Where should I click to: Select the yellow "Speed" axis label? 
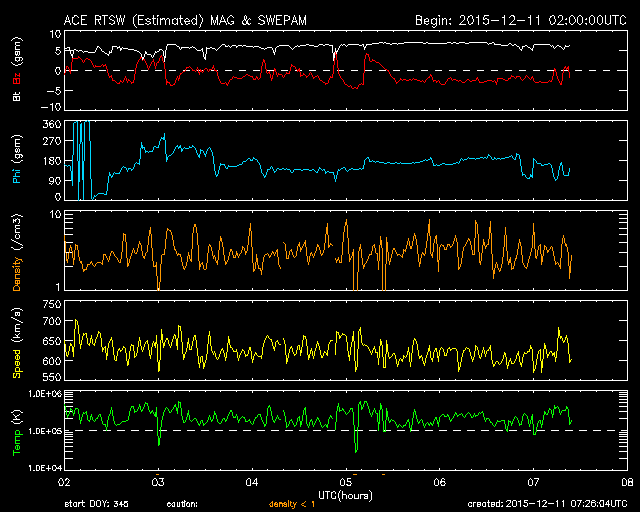click(x=17, y=363)
